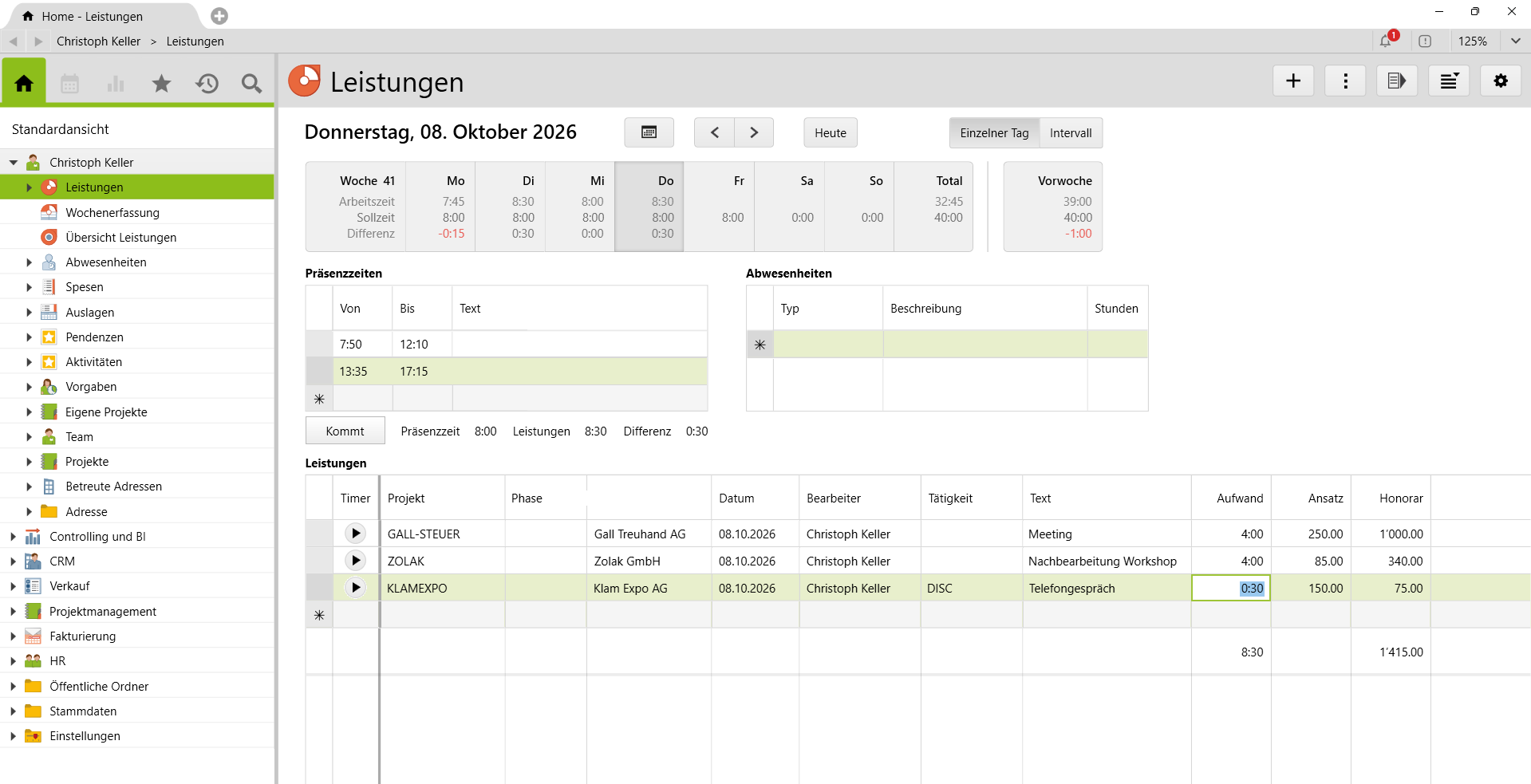Click the settings gear button
Screen dimensions: 1531x784
click(x=1501, y=81)
